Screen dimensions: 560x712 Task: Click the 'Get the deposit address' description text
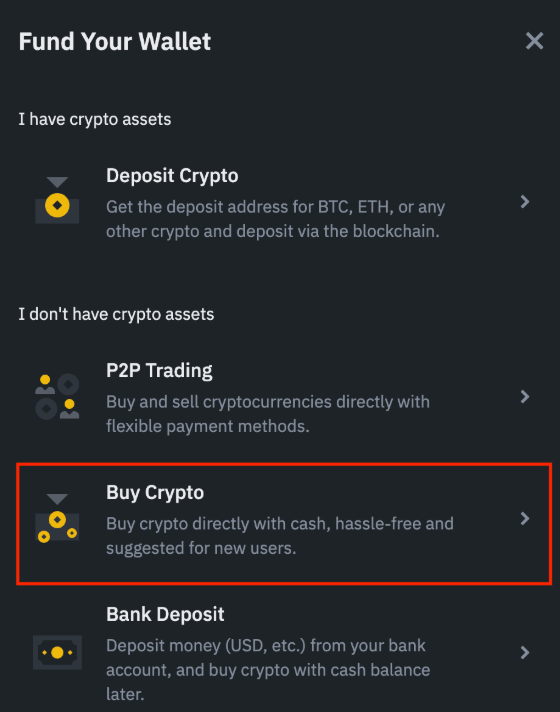[x=275, y=219]
